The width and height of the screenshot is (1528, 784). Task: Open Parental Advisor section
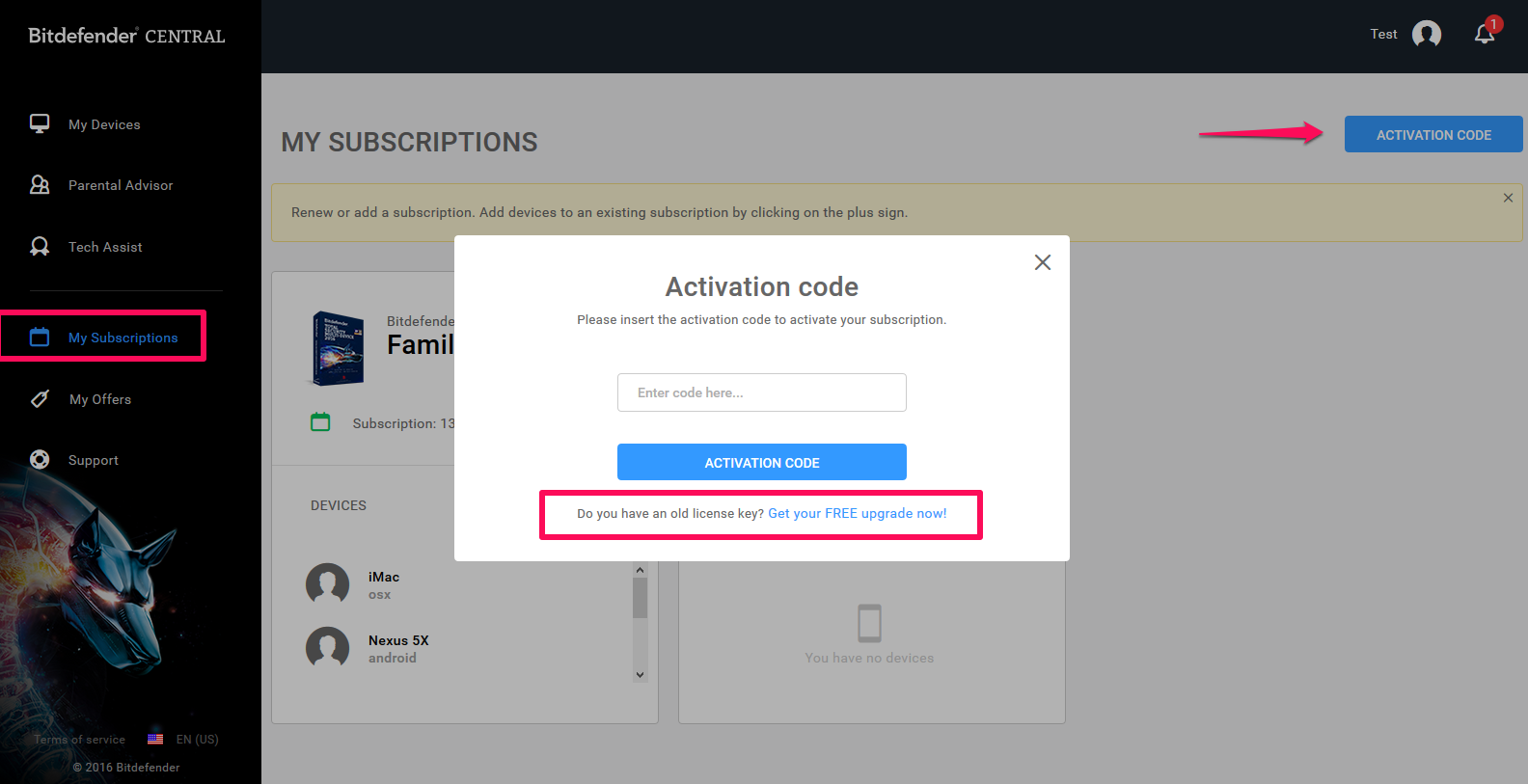[121, 185]
